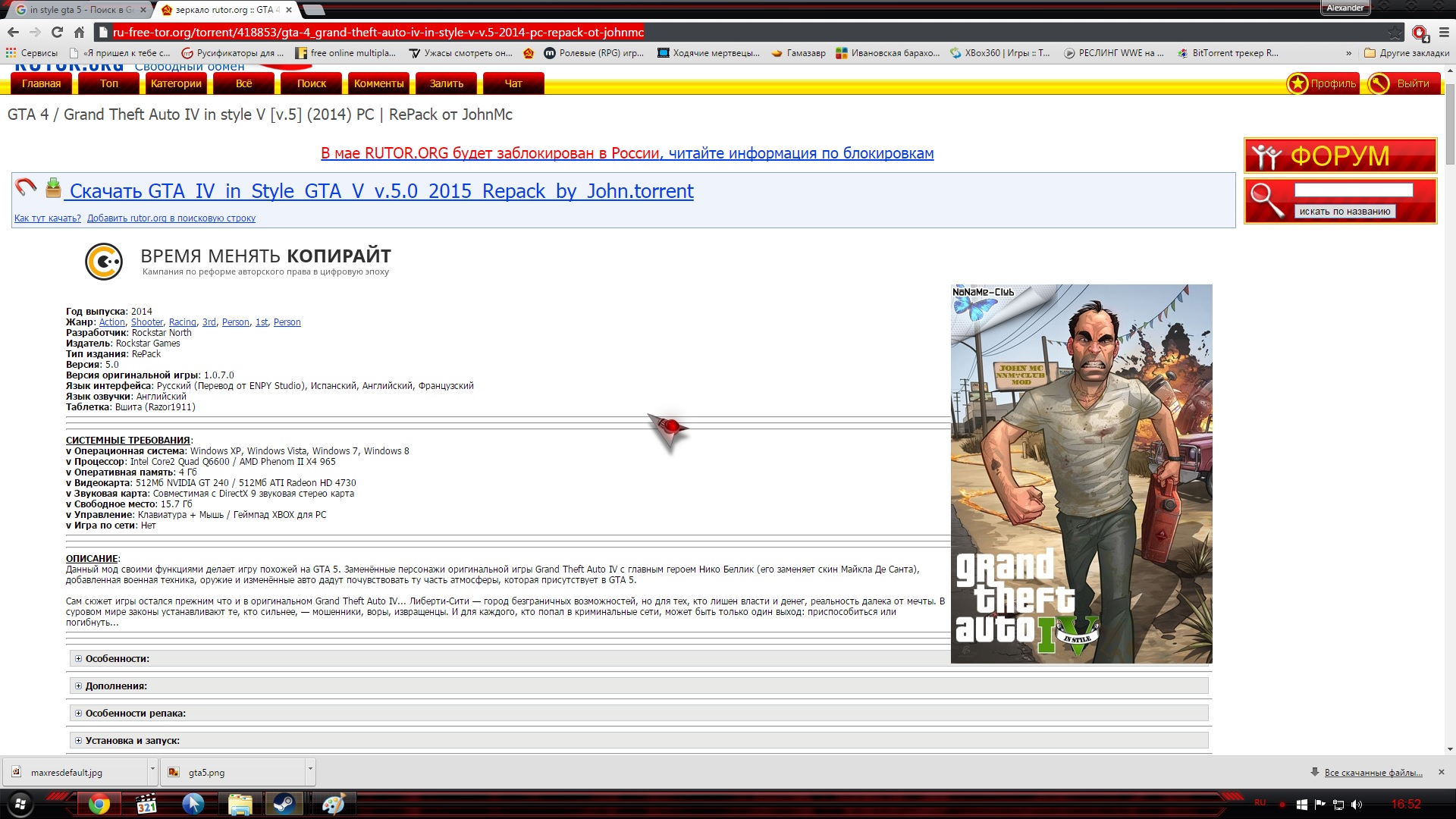Open dropdown arrow next to maxresdefault.jpg download
Screen dimensions: 1456x819
[x=152, y=769]
